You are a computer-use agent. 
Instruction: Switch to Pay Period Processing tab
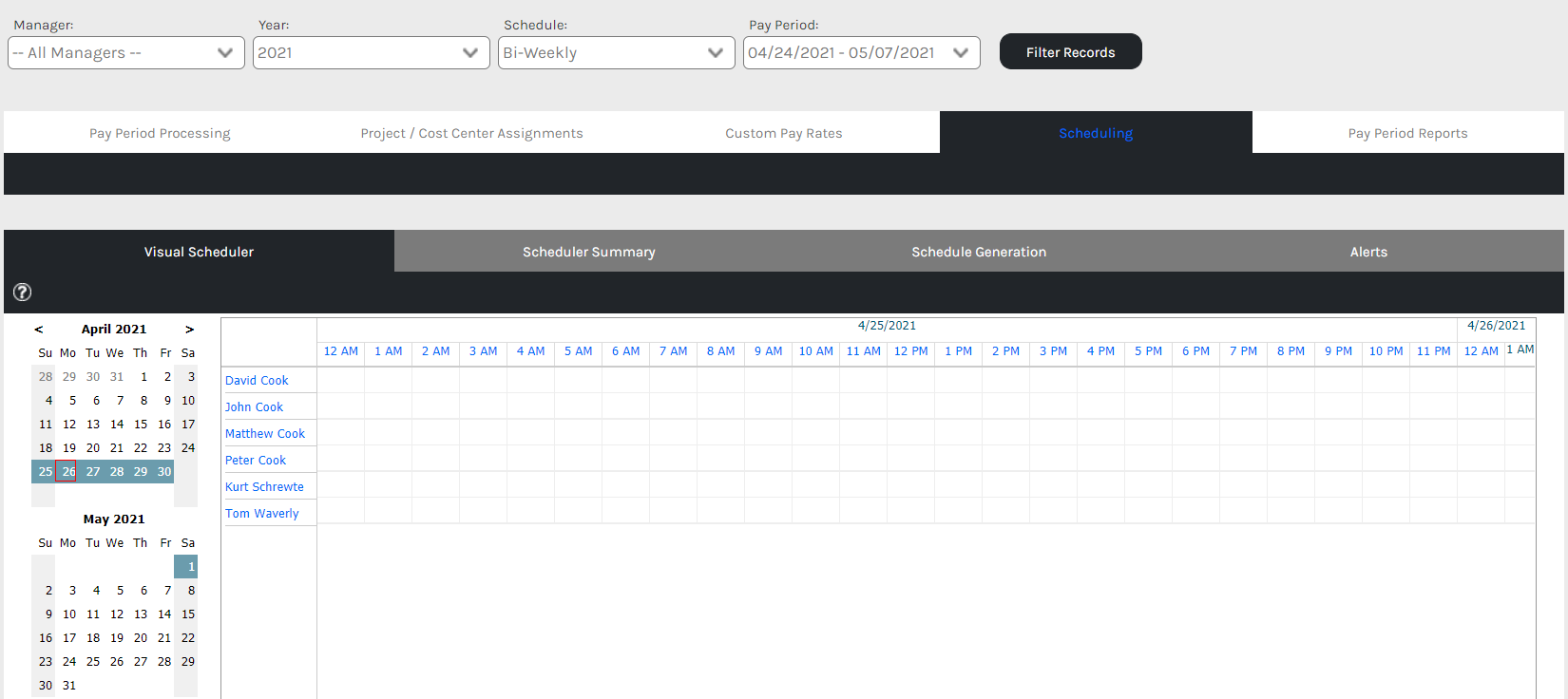coord(160,133)
